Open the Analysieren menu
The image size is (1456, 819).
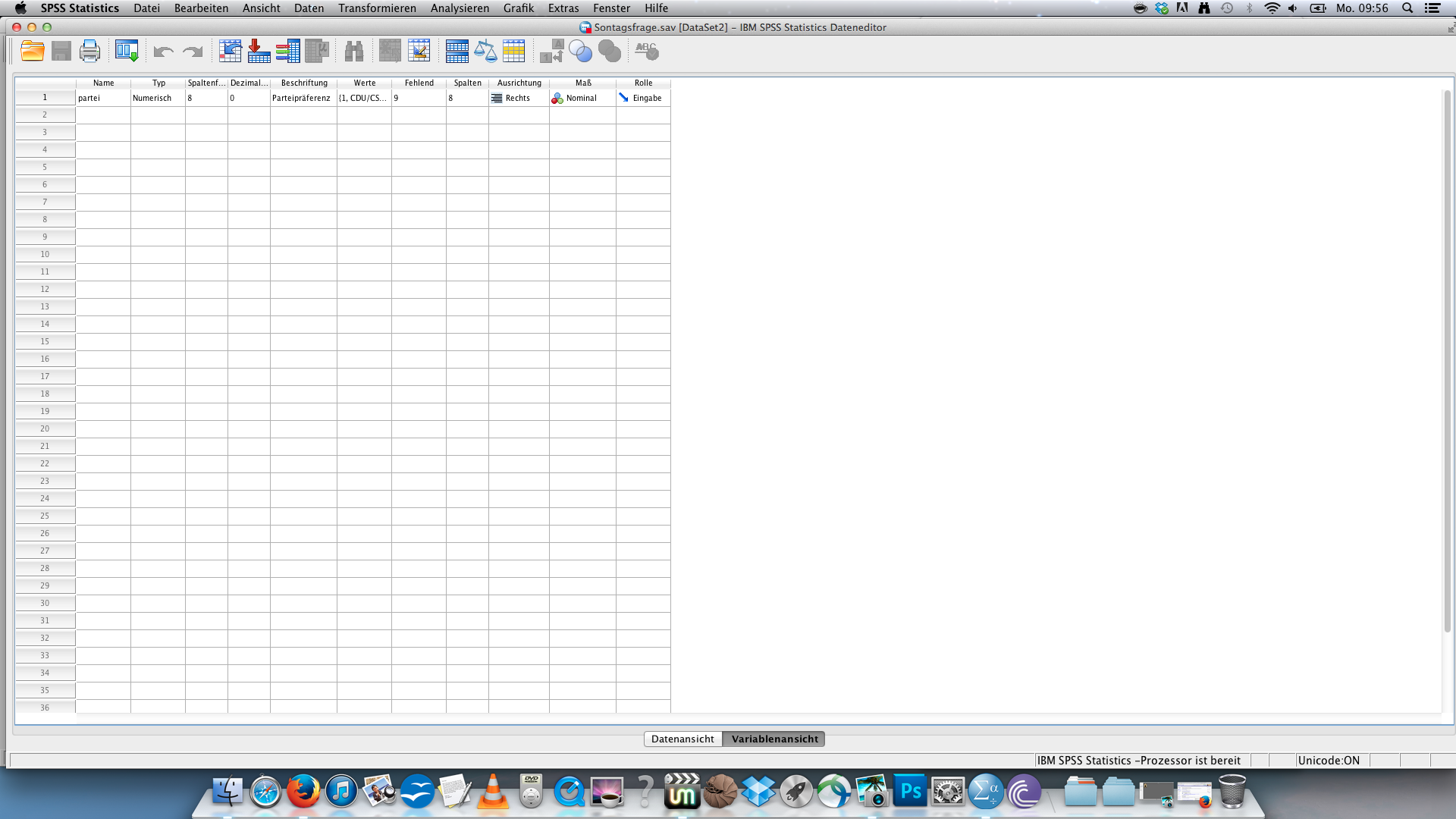click(460, 8)
